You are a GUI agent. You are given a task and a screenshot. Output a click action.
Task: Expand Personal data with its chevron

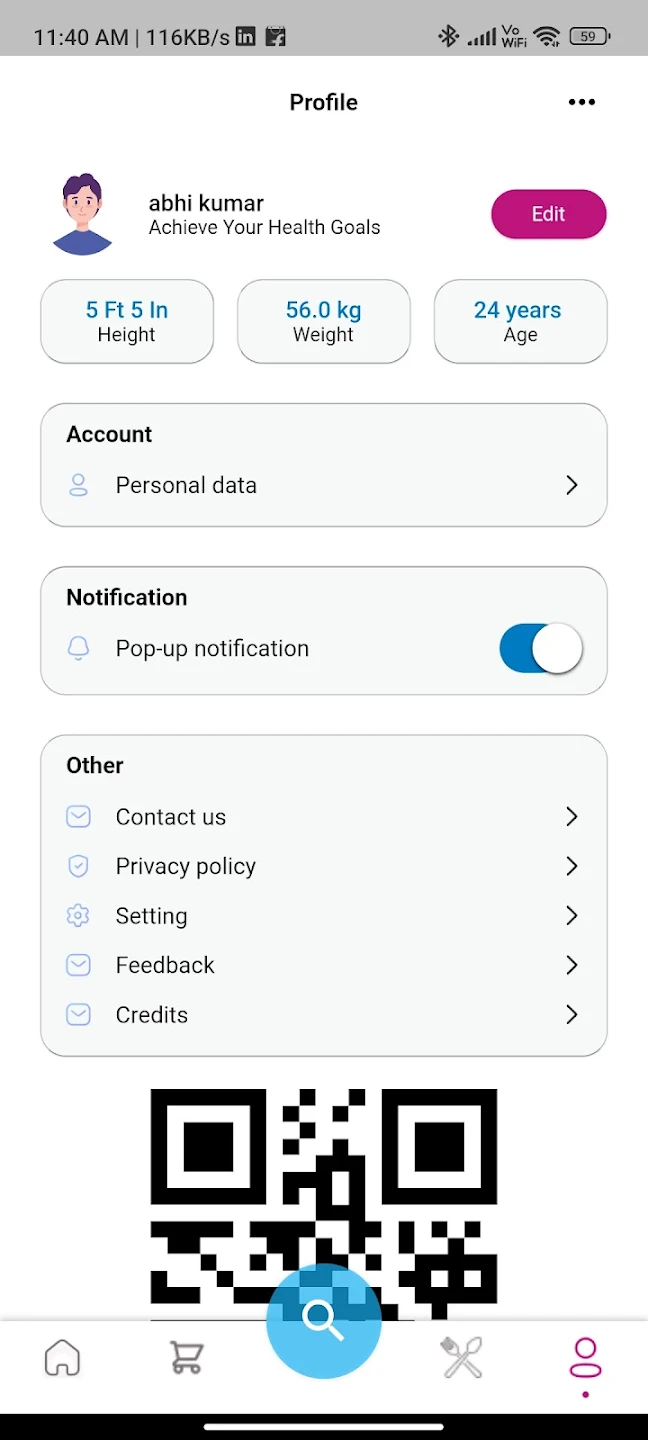point(571,485)
